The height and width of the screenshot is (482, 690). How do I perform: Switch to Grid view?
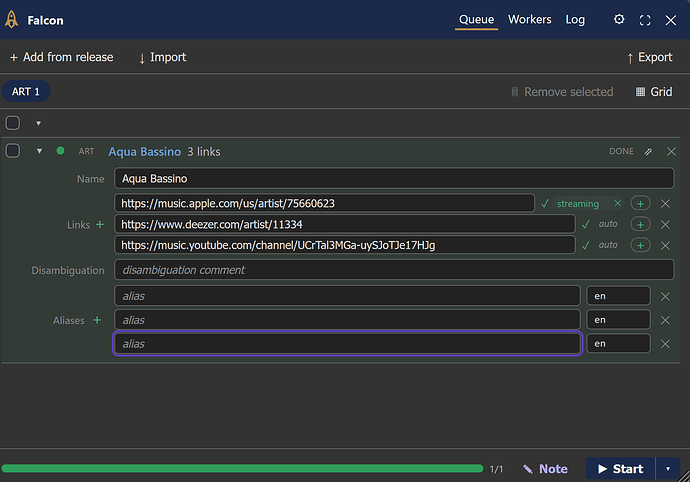(654, 92)
